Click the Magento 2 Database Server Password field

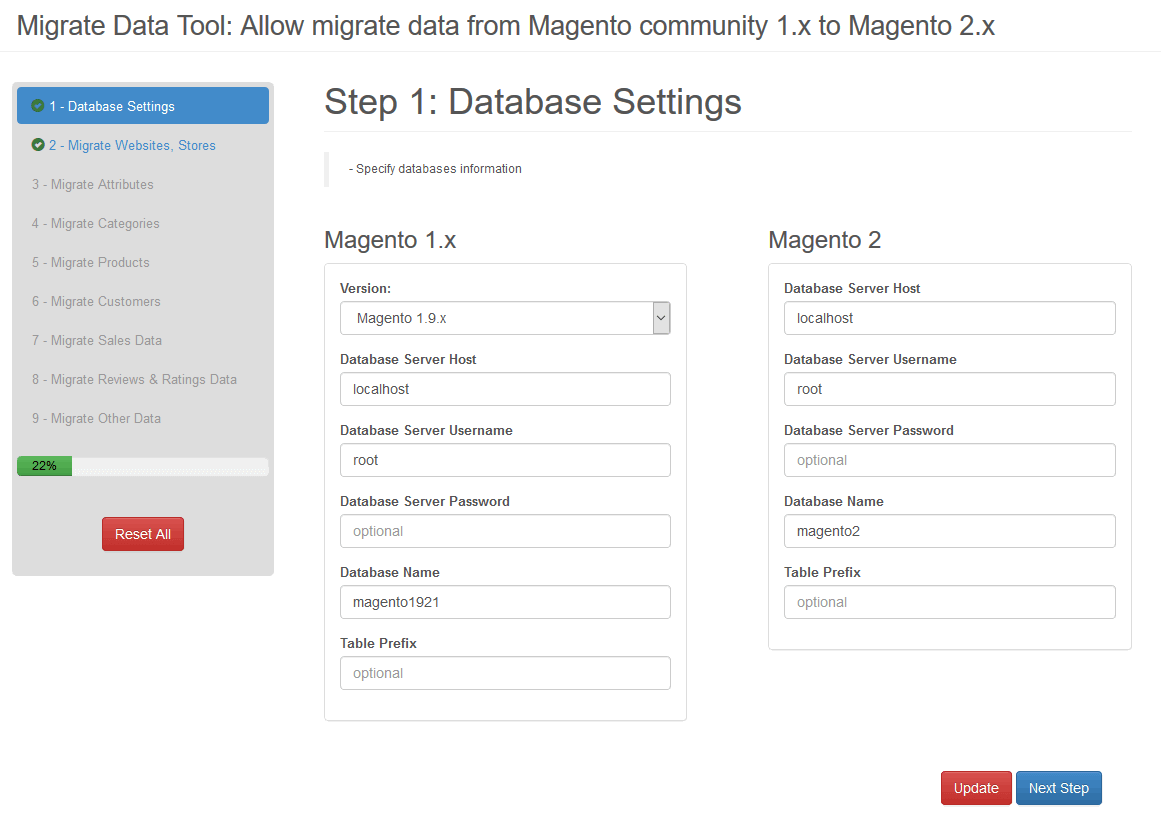click(x=949, y=460)
